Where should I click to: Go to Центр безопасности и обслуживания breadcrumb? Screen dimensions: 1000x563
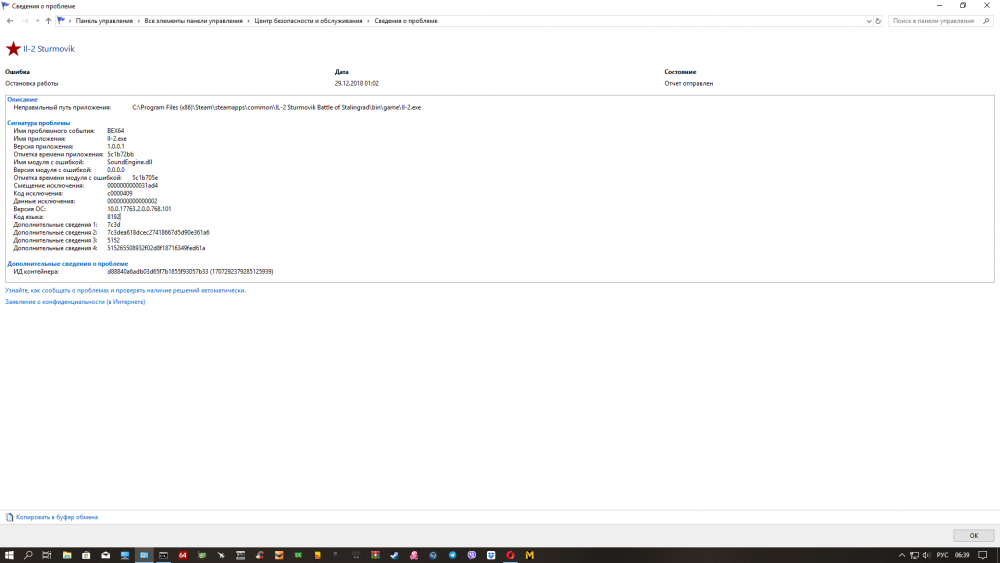click(308, 21)
